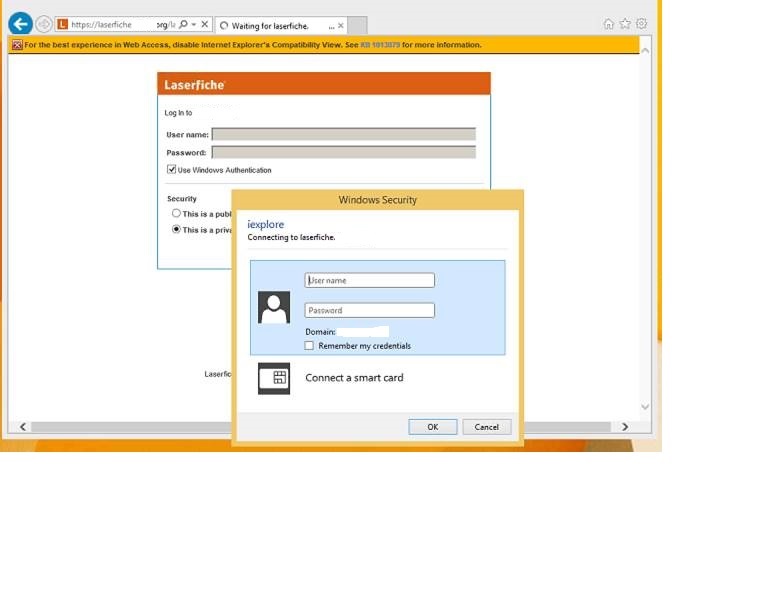Dismiss the compatibility view warning banner icon

click(17, 45)
